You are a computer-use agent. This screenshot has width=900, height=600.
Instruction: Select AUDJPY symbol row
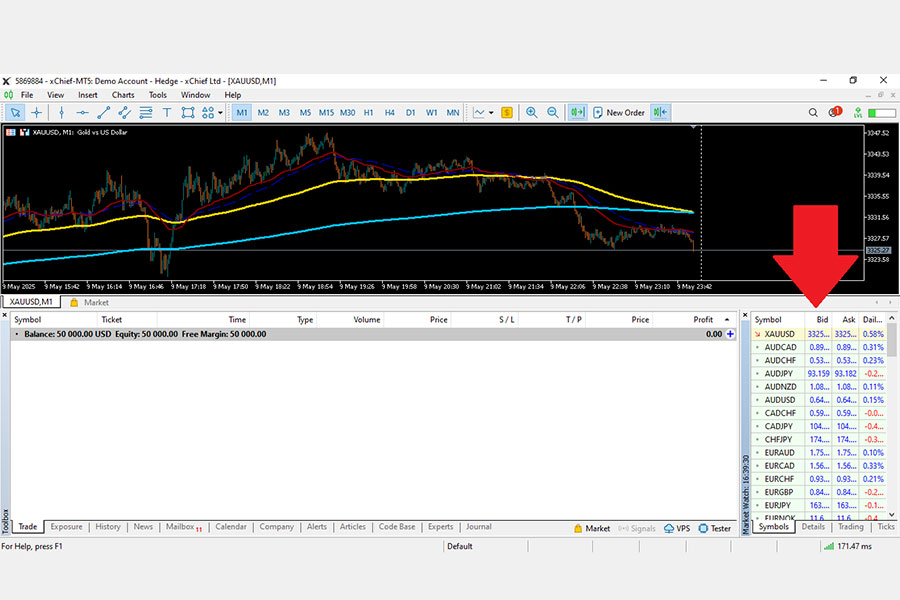818,374
